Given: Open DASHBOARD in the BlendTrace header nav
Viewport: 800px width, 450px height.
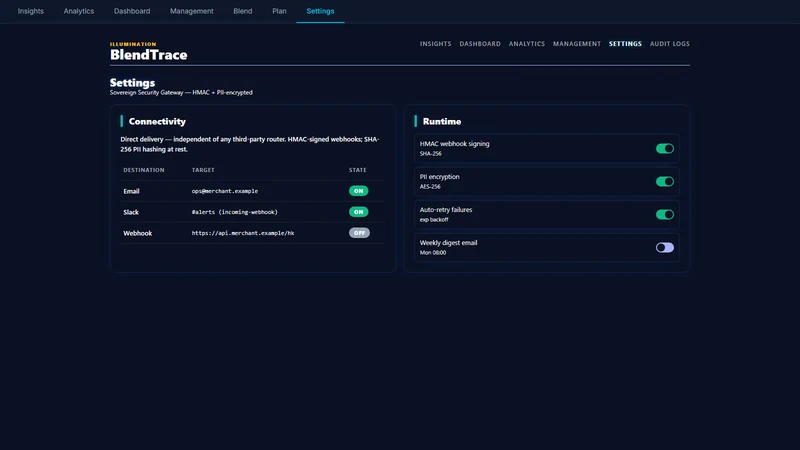Looking at the screenshot, I should tap(480, 44).
